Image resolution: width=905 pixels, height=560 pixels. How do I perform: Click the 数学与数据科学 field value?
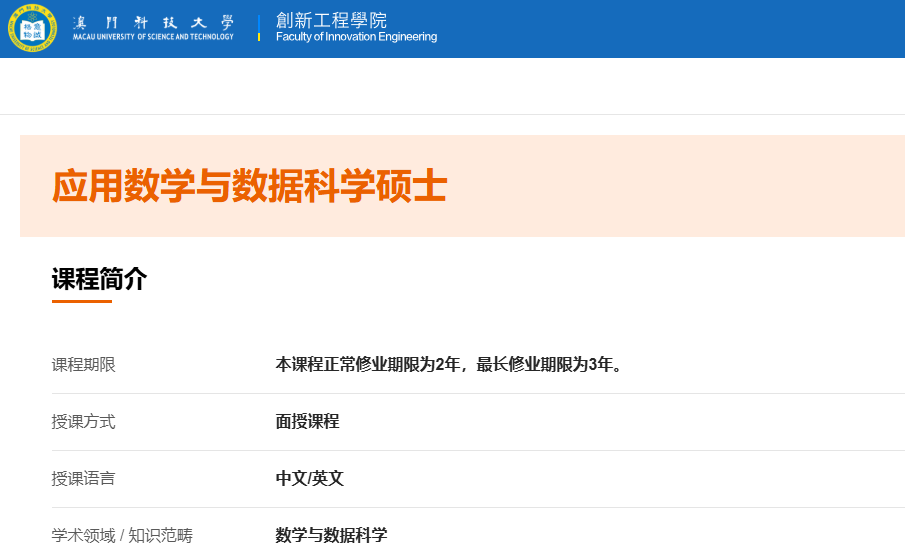click(x=331, y=536)
